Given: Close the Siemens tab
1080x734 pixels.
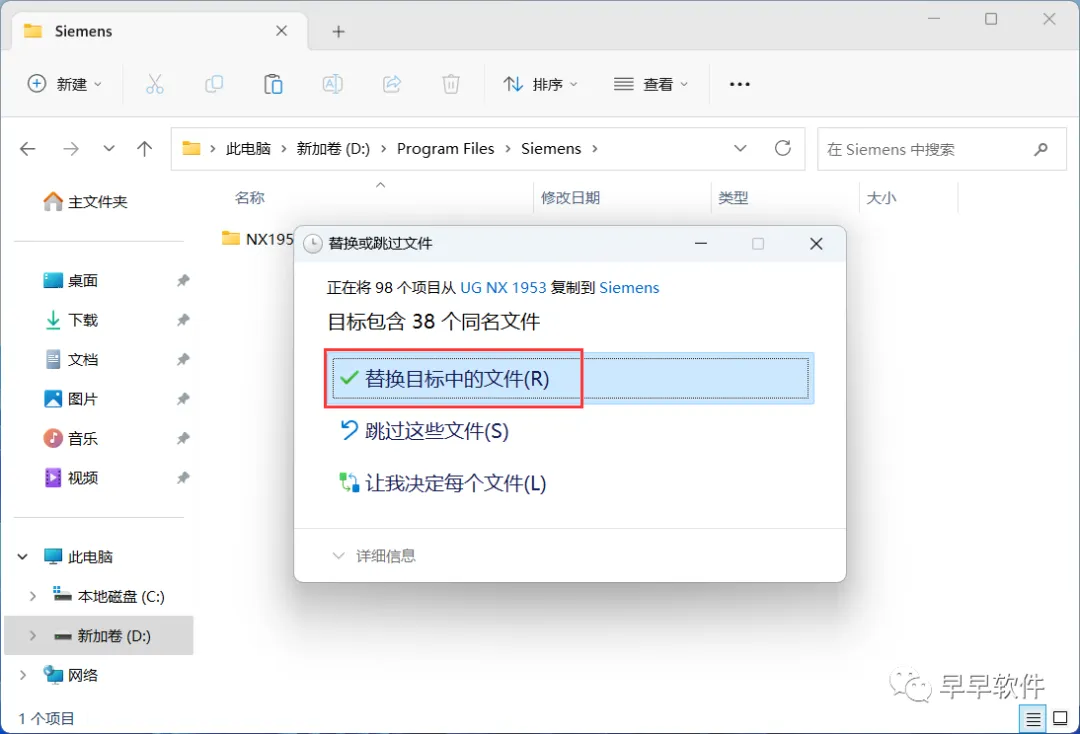Looking at the screenshot, I should (282, 31).
